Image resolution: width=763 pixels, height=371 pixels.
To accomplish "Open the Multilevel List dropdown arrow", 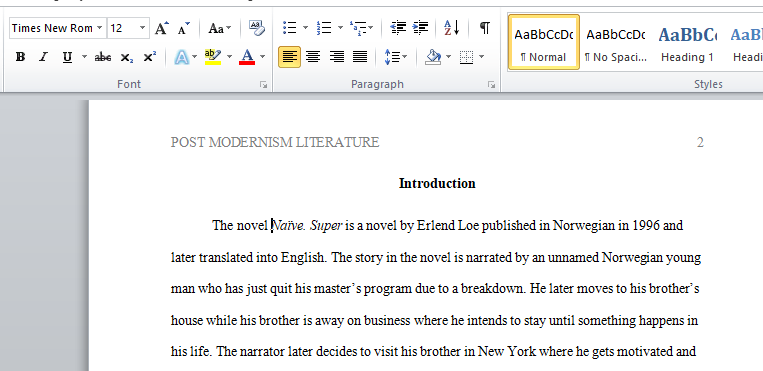I will 371,28.
